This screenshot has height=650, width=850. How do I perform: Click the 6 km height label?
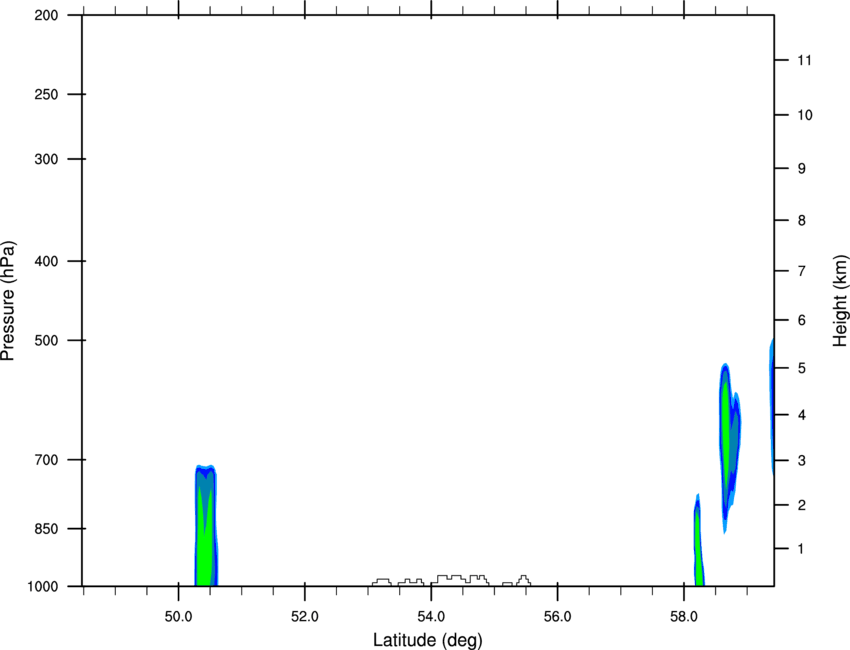point(801,320)
